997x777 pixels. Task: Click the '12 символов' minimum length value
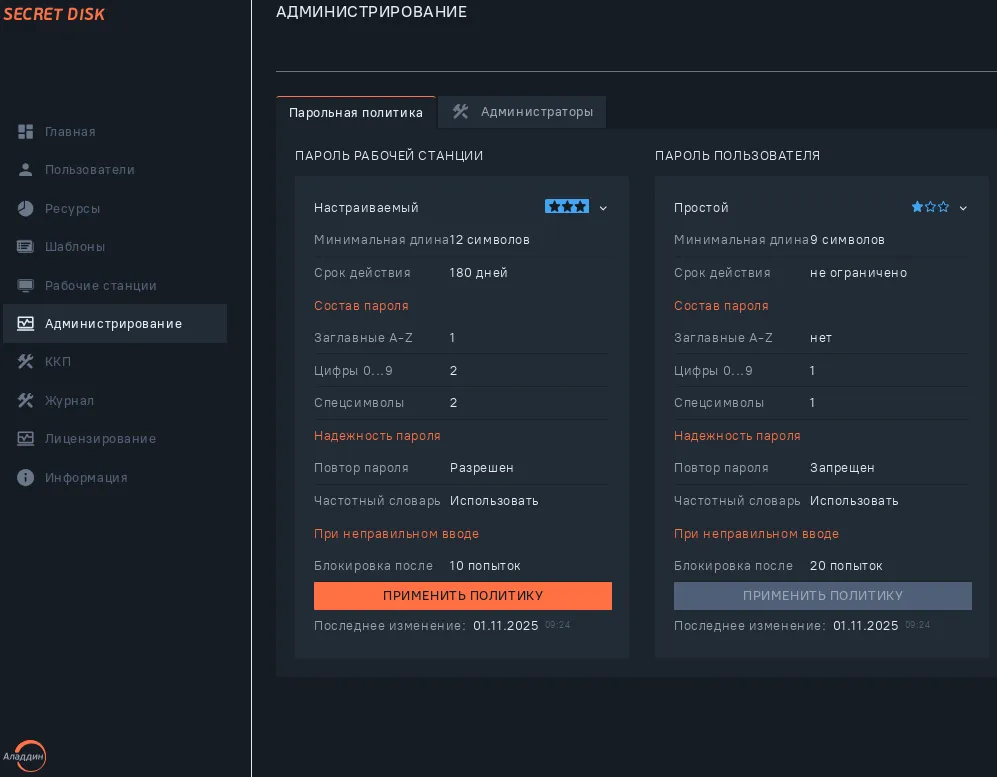coord(490,240)
